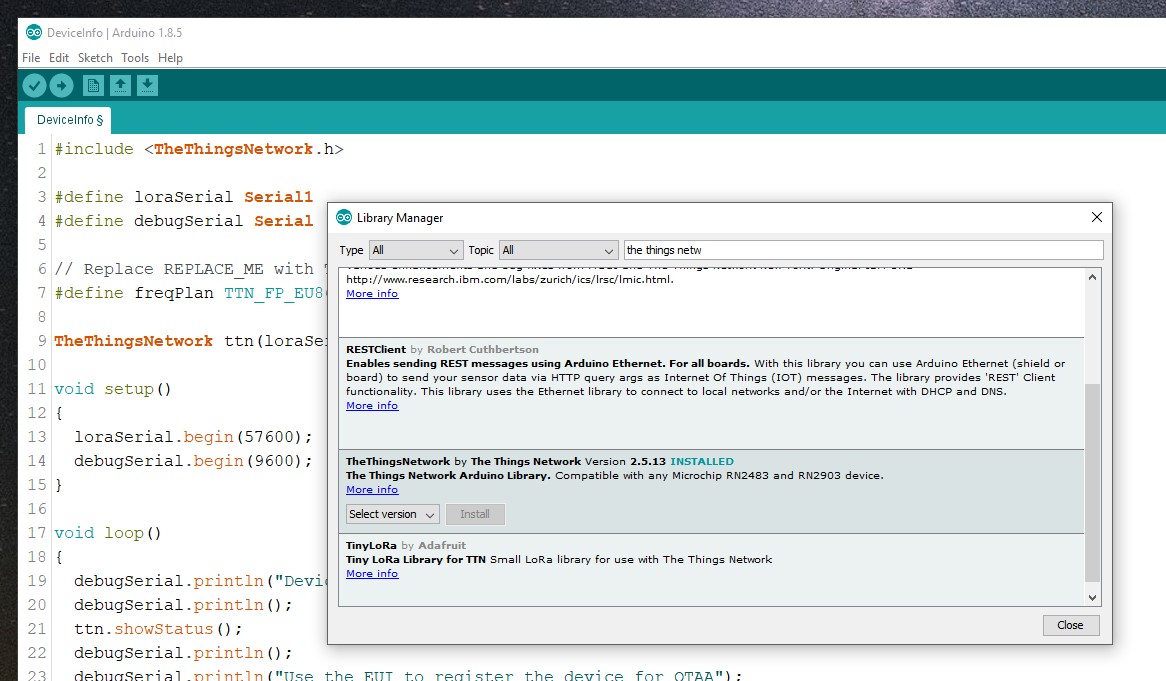
Task: Expand the Type filter dropdown
Action: coord(416,250)
